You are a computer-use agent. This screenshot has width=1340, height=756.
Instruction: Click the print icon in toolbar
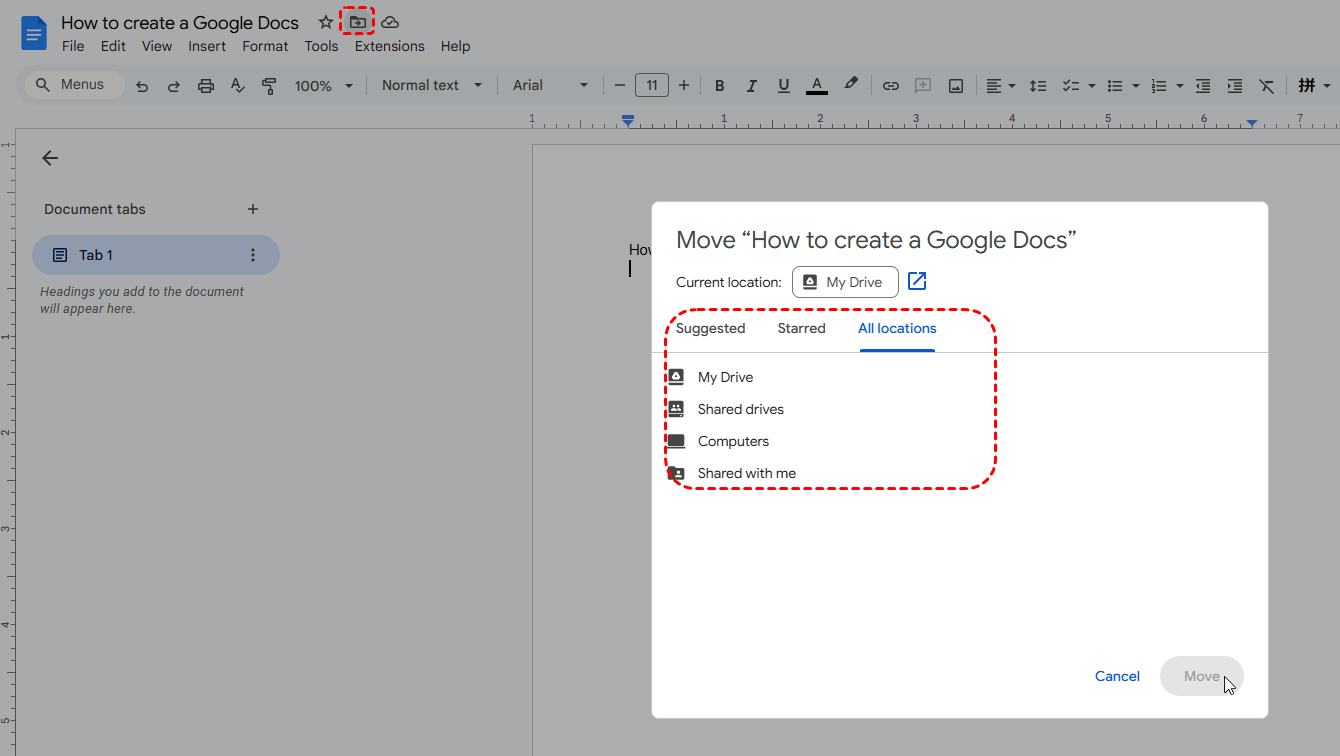coord(206,86)
